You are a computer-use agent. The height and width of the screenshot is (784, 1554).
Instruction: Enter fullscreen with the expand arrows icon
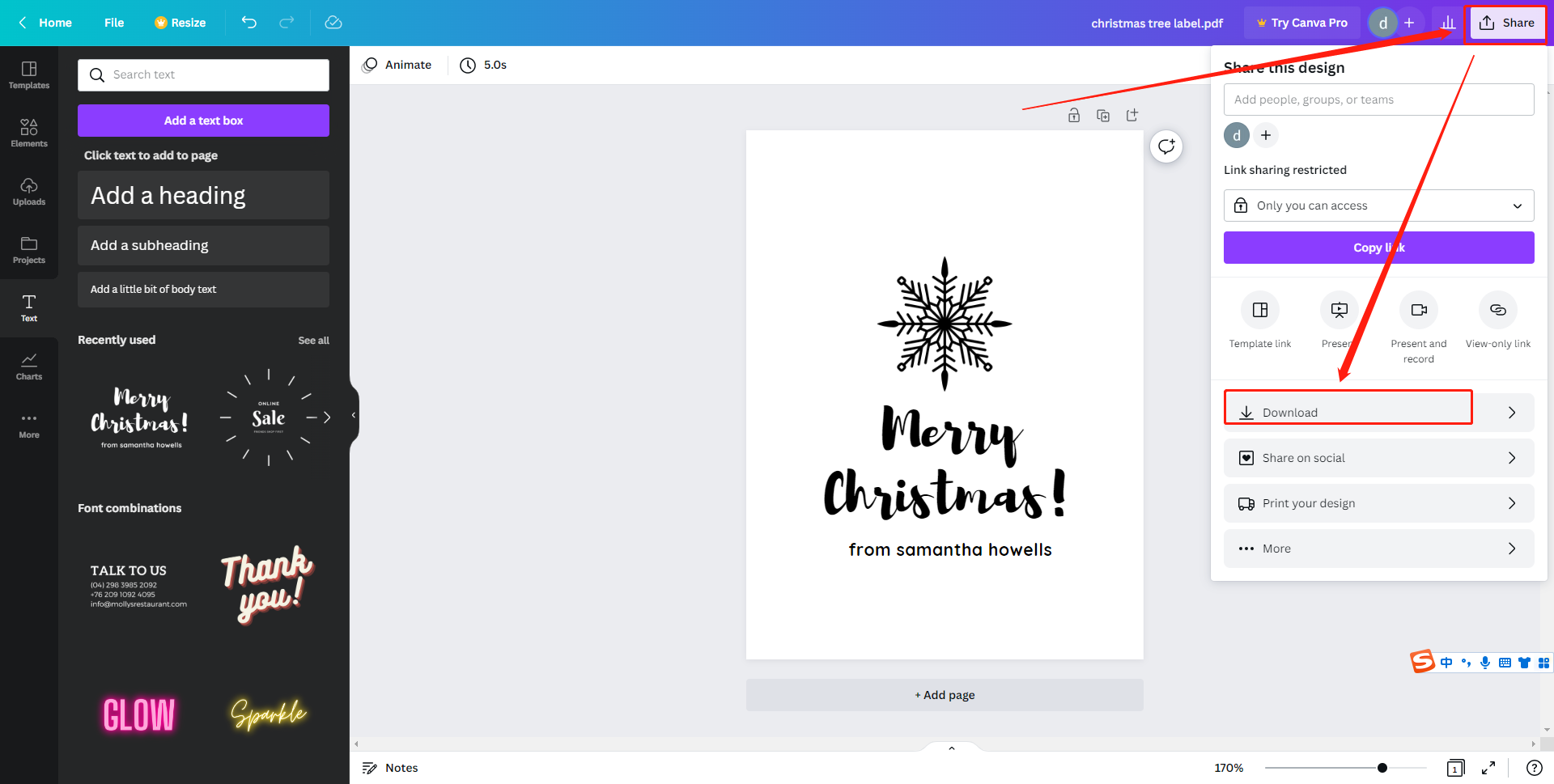coord(1488,768)
